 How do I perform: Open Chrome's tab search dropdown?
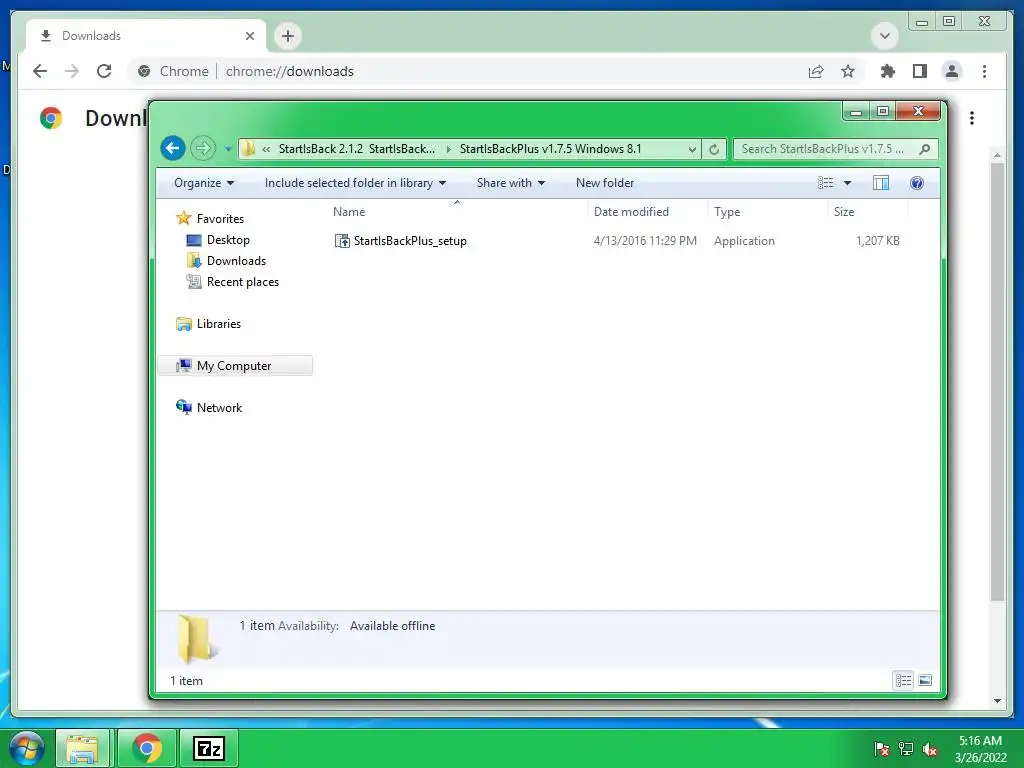(885, 36)
